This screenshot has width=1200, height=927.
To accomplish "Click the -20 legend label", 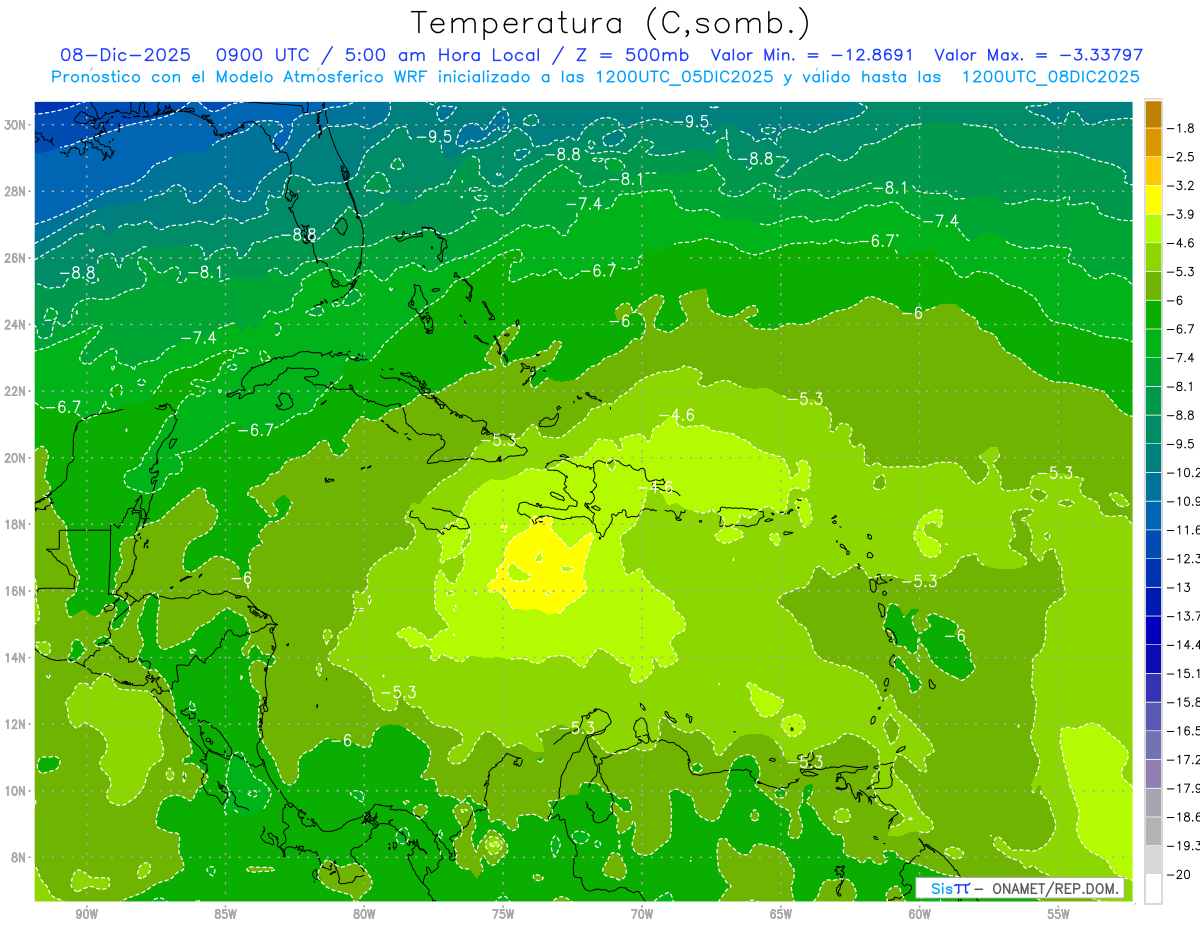I will pyautogui.click(x=1180, y=875).
